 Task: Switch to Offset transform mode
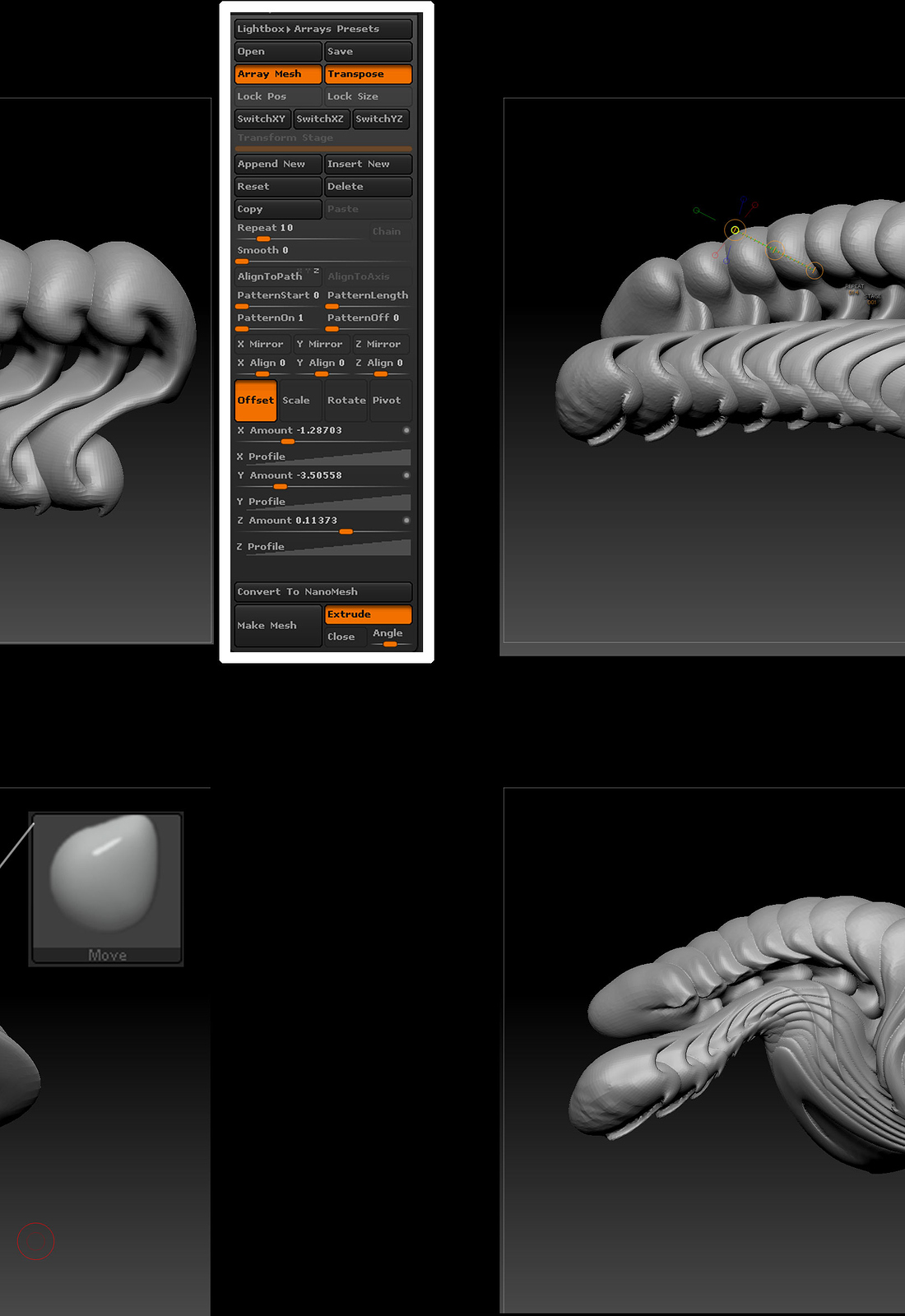[256, 401]
